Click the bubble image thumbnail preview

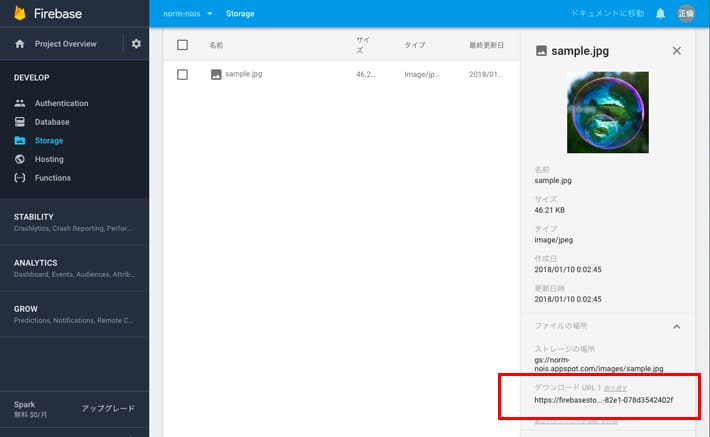607,112
